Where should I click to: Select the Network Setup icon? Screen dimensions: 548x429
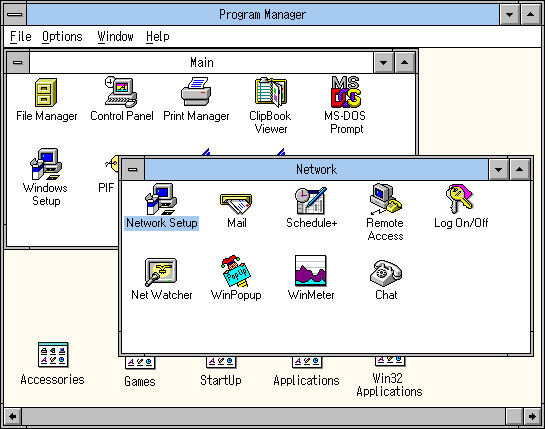161,199
